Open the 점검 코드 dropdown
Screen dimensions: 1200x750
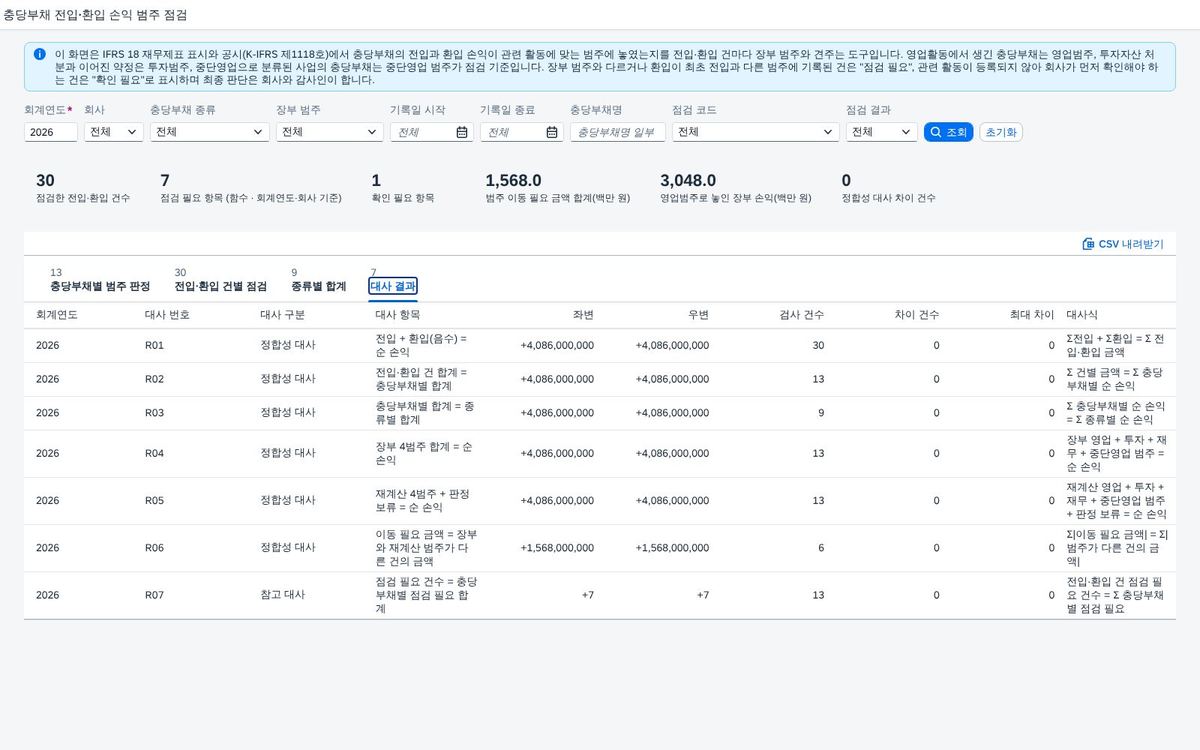pos(756,132)
